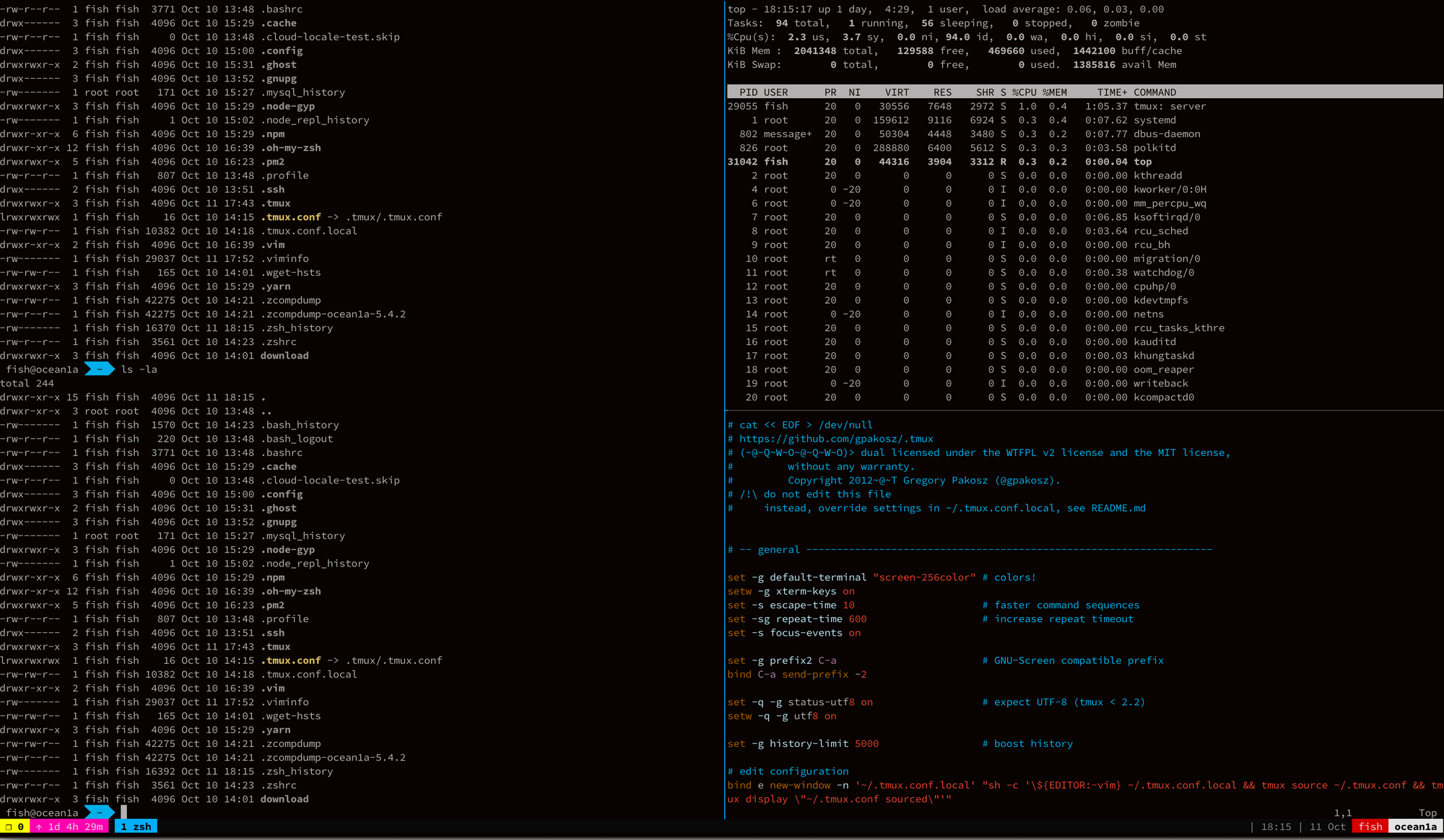1444x840 pixels.
Task: Click the USER column header in top
Action: 775,92
